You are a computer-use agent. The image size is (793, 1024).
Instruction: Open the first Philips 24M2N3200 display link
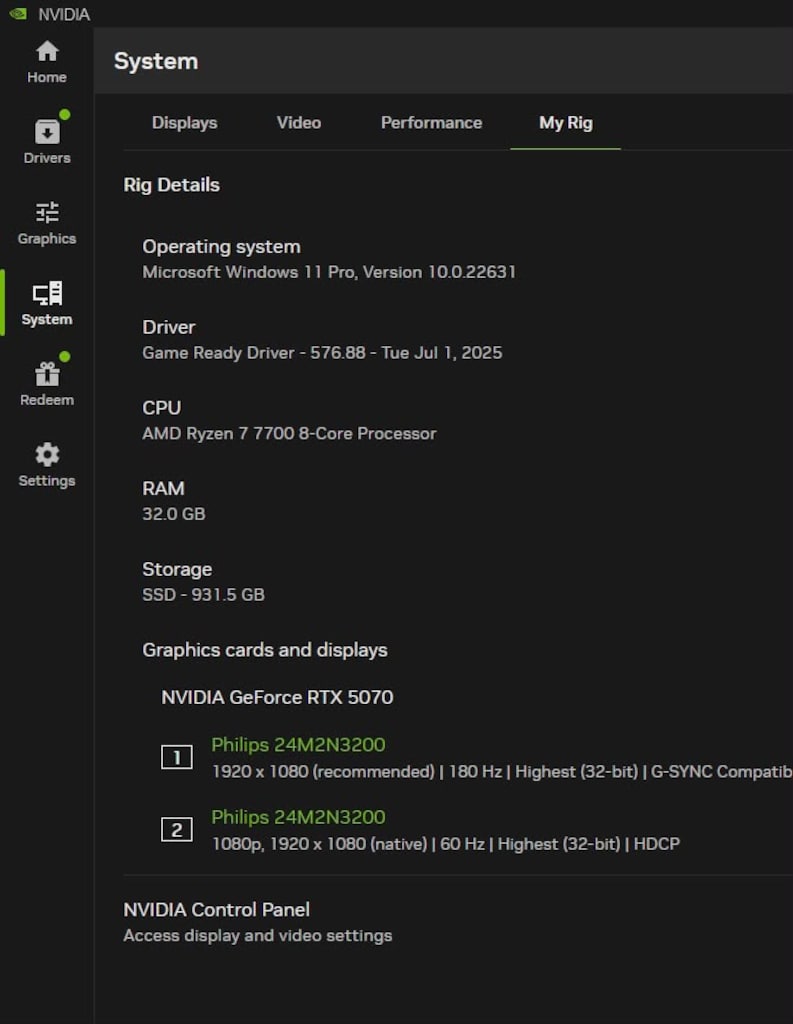298,744
